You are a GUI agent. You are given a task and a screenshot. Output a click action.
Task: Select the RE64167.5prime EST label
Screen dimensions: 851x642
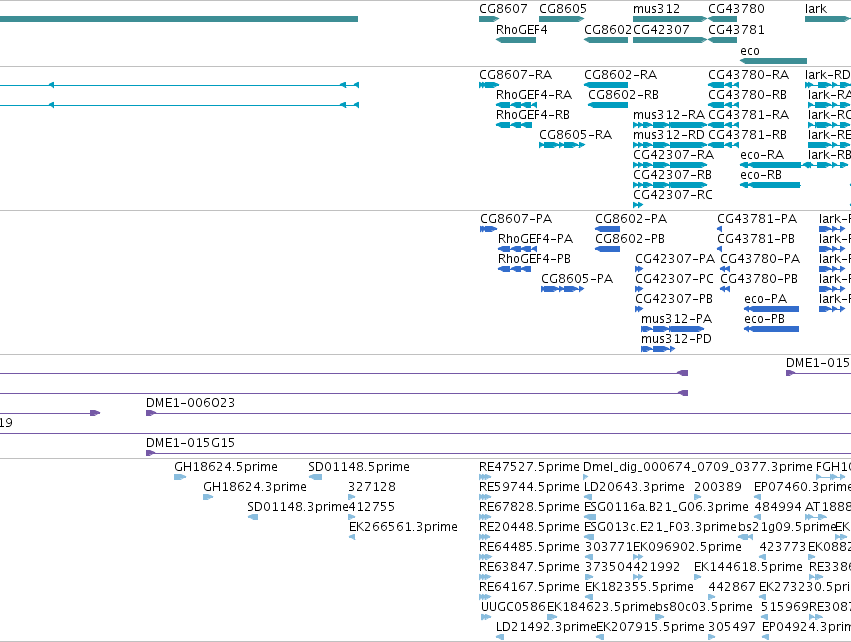click(x=529, y=587)
